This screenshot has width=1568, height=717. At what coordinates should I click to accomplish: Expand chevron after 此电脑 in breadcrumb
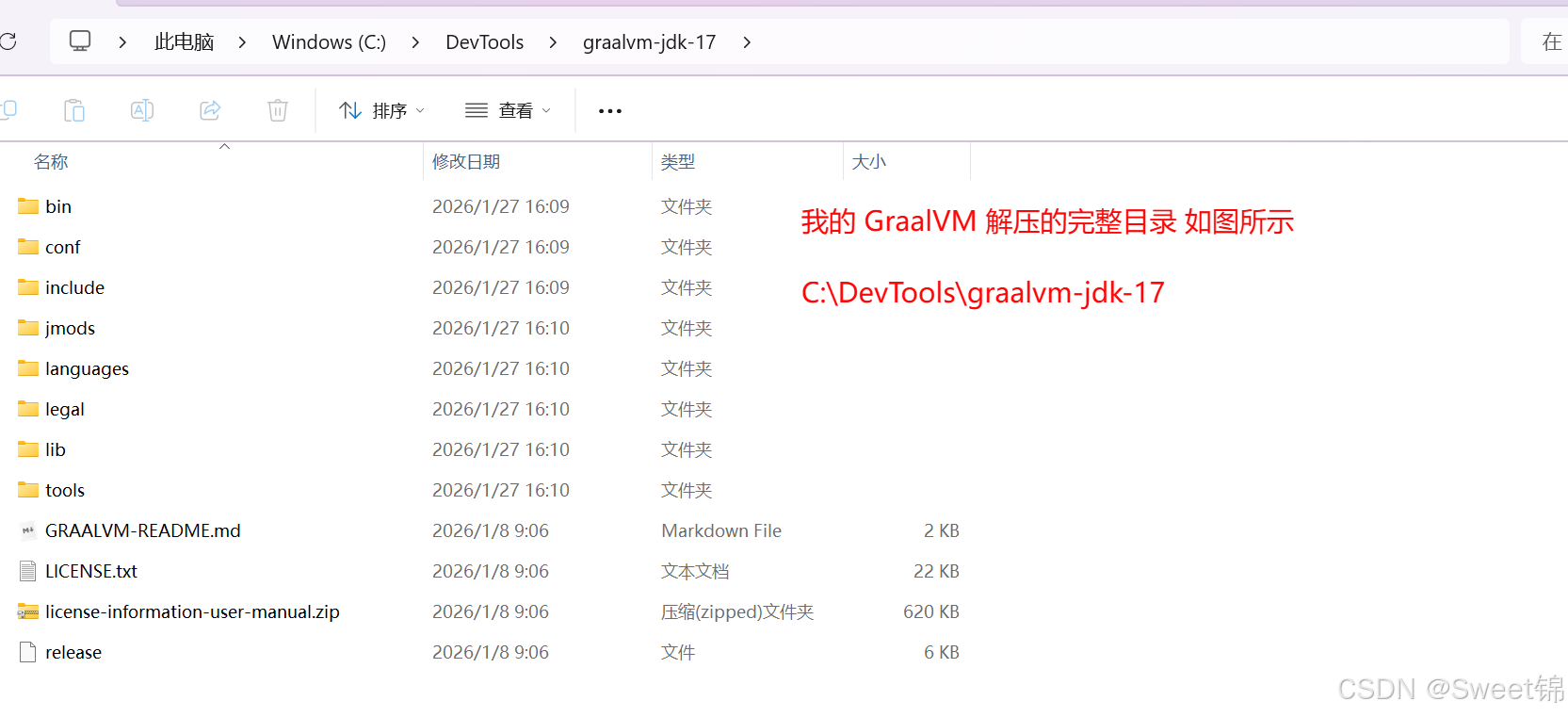242,42
